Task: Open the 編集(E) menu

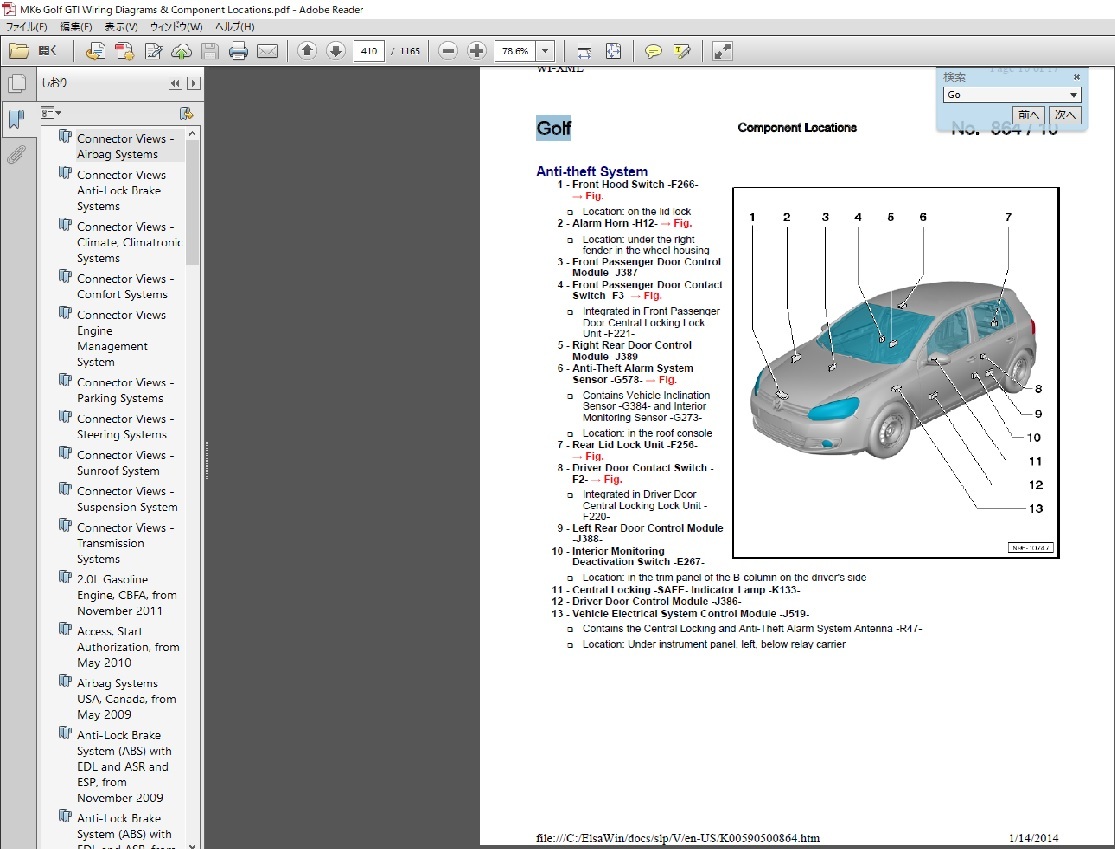Action: tap(76, 26)
